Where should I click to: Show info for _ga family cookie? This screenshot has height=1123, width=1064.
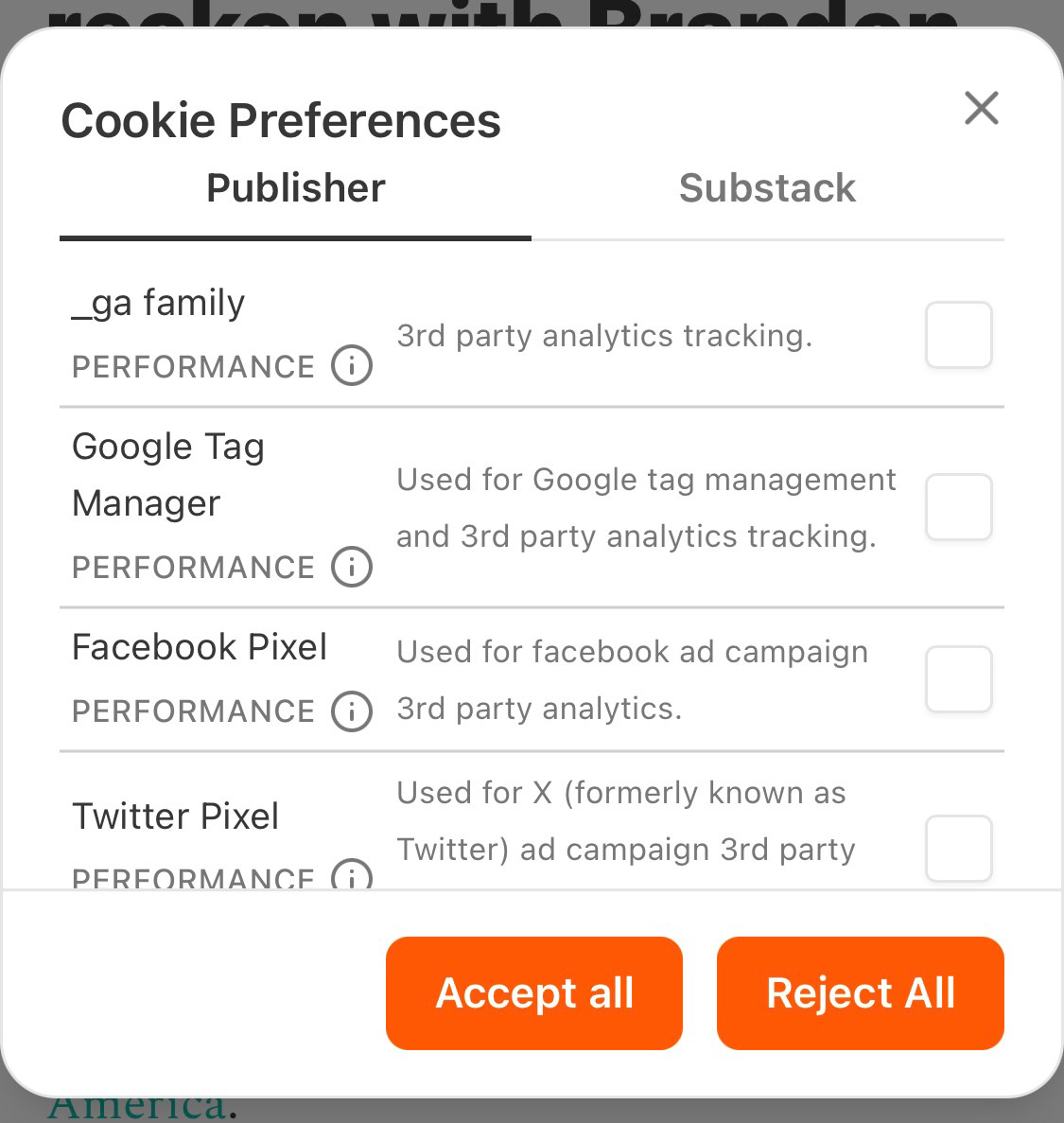coord(352,365)
